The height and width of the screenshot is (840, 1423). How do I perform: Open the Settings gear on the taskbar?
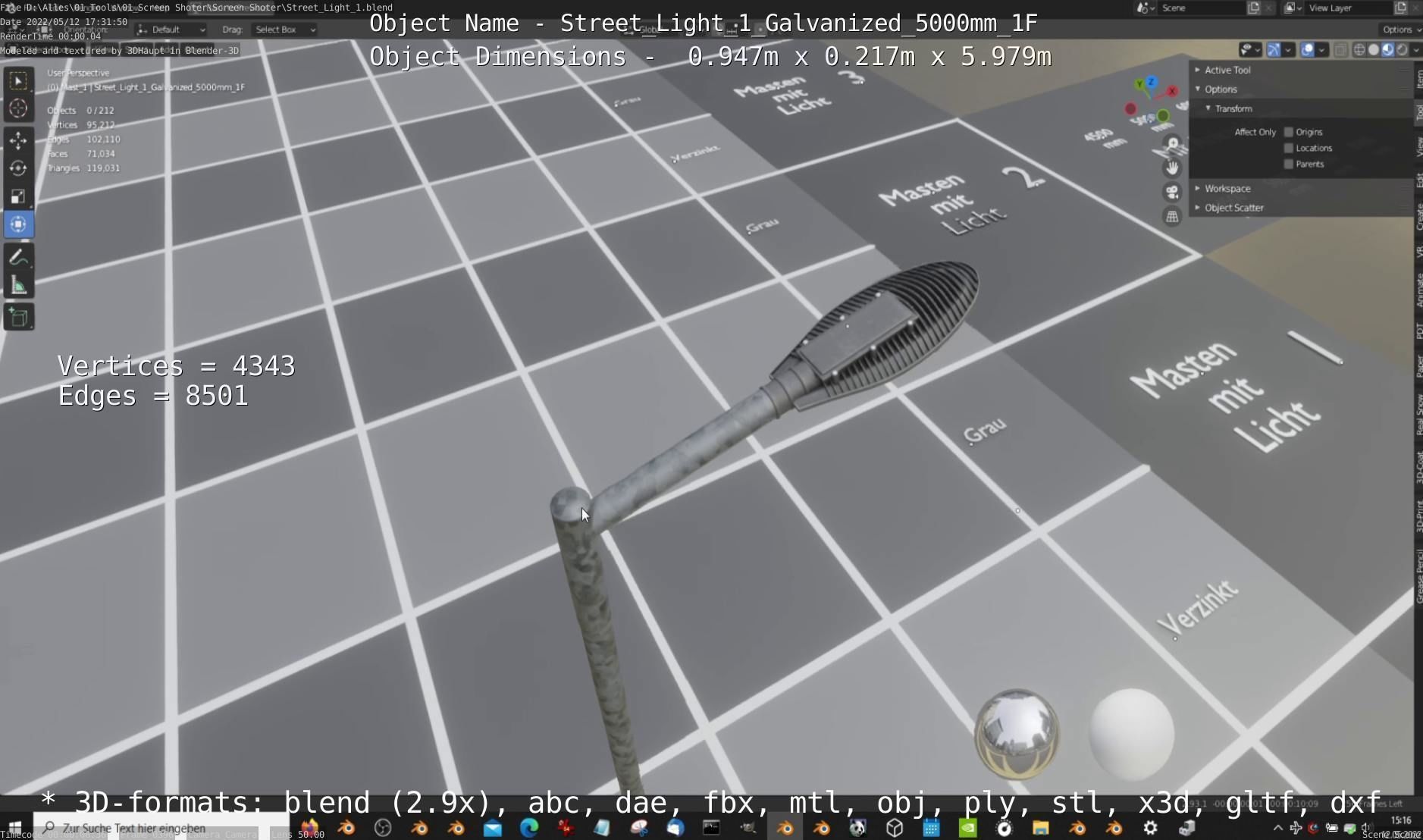click(1150, 828)
